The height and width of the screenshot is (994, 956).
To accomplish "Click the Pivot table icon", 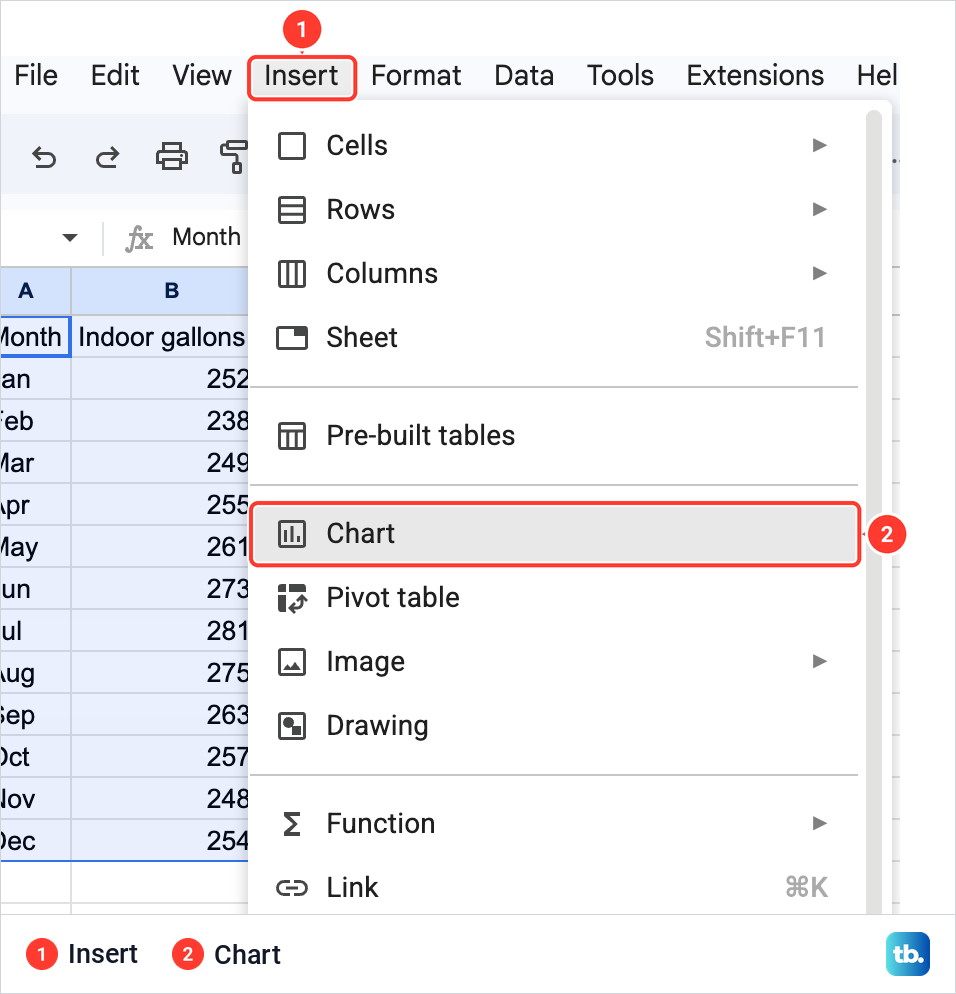I will [x=292, y=598].
